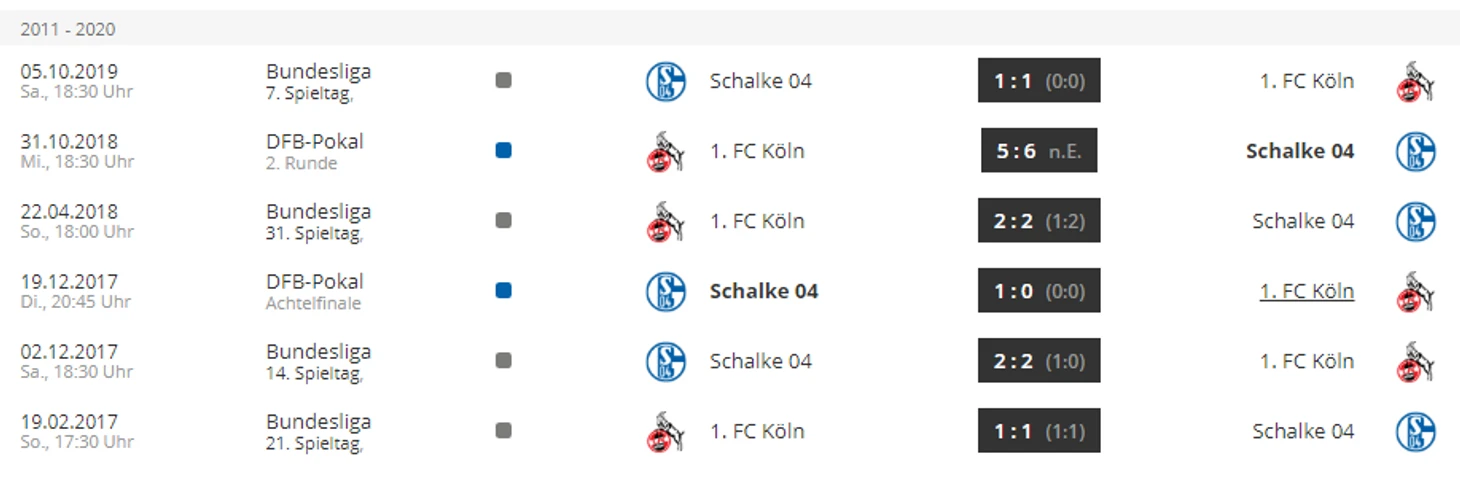The width and height of the screenshot is (1460, 486).
Task: Open the 5:6 n.E. penalty shootout result
Action: [1038, 151]
